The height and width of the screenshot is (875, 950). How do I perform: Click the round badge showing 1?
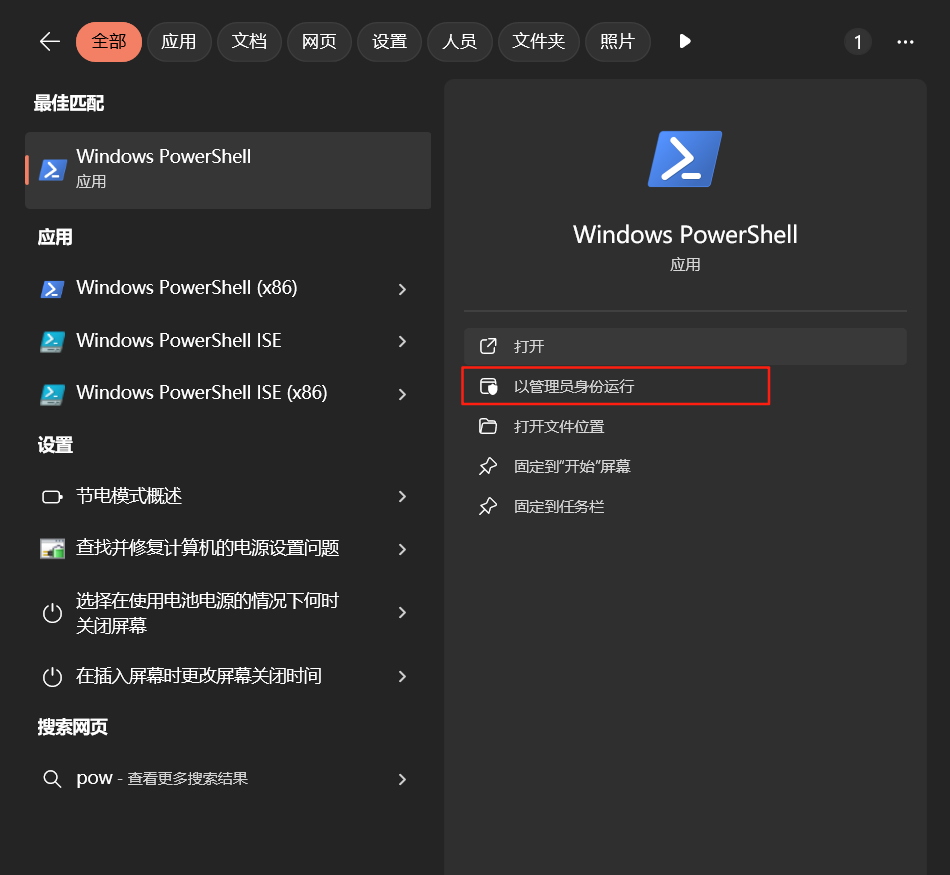(857, 42)
